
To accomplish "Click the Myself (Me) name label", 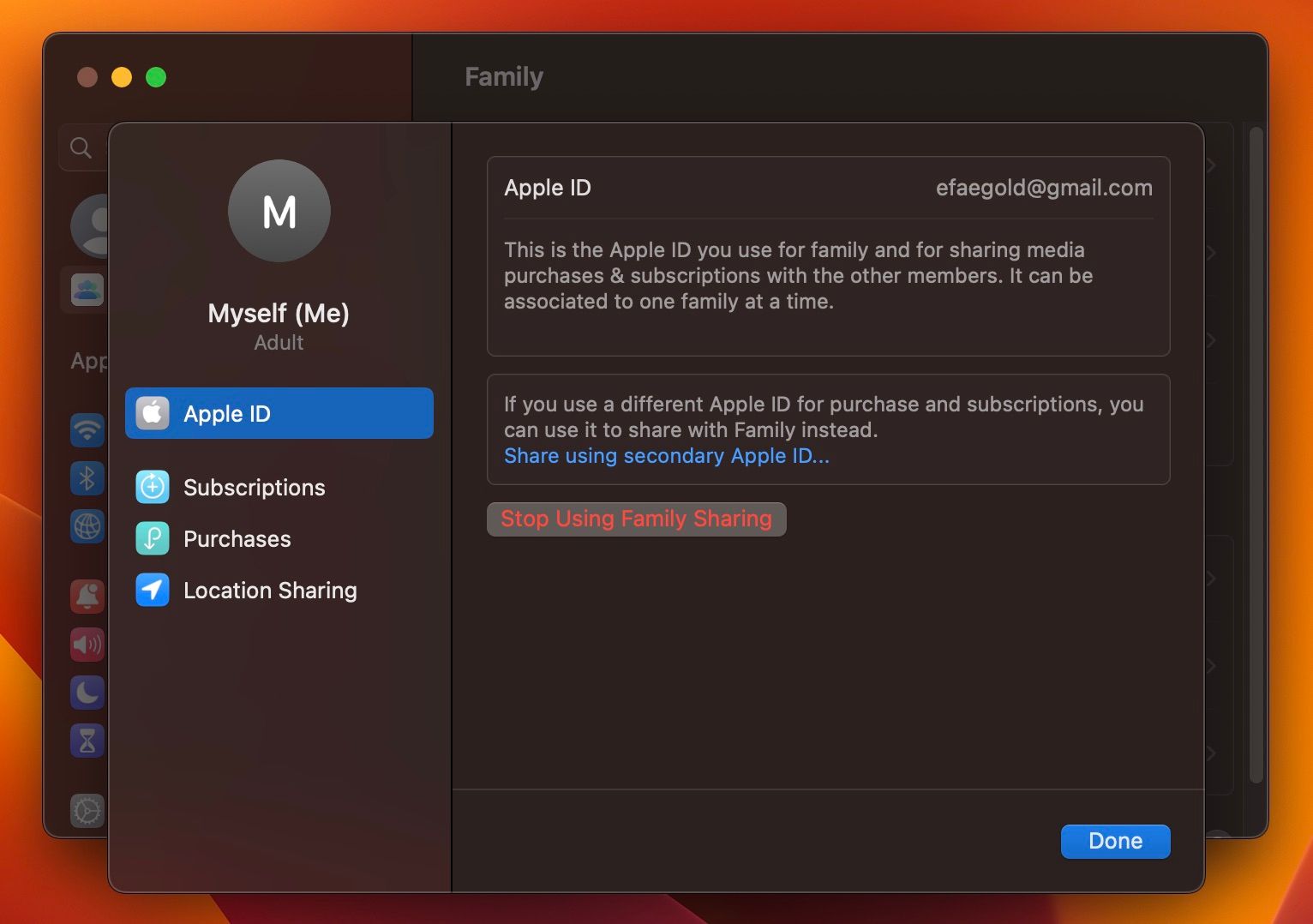I will [x=279, y=313].
